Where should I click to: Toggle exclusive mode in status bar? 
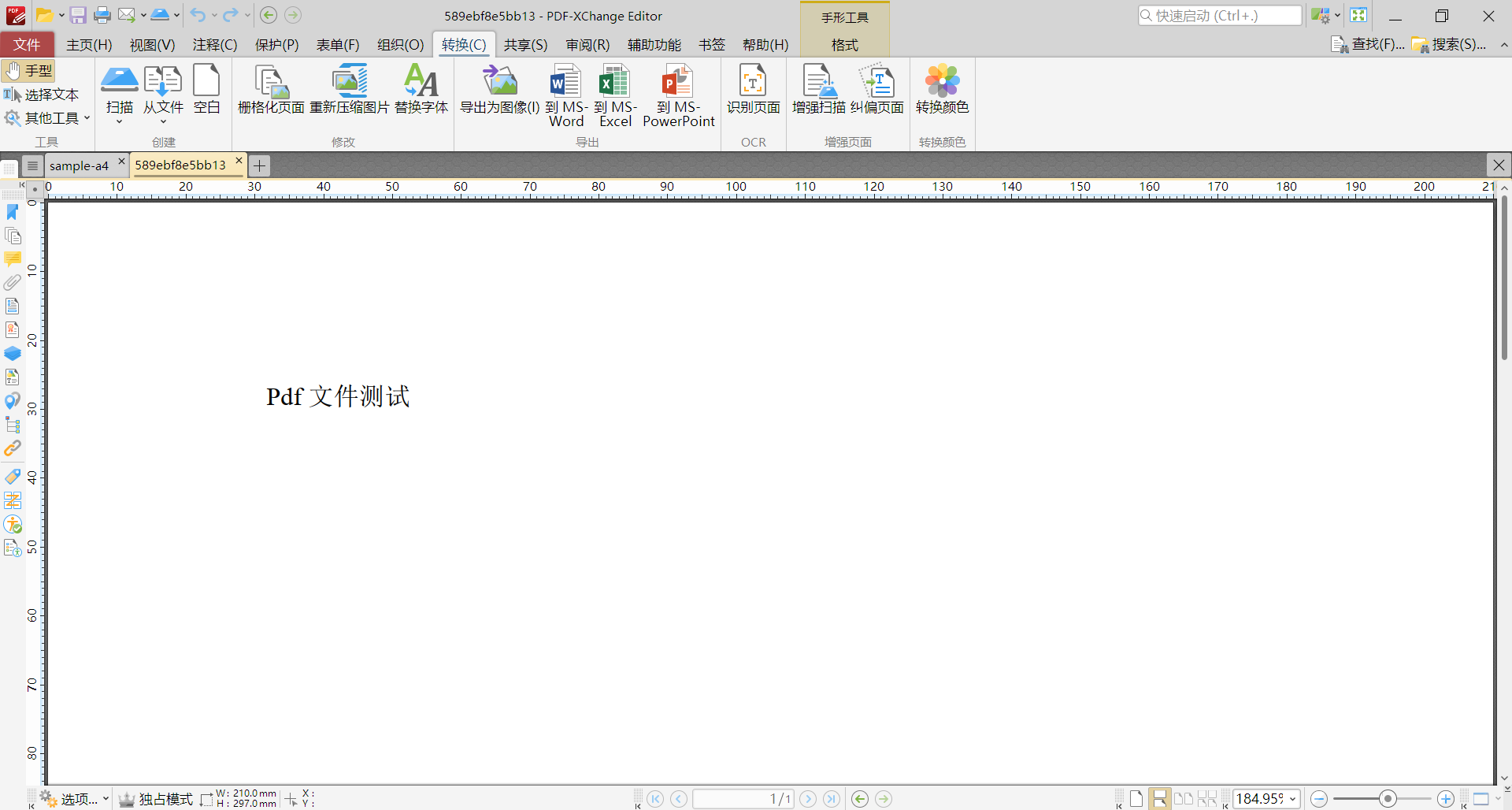click(156, 799)
